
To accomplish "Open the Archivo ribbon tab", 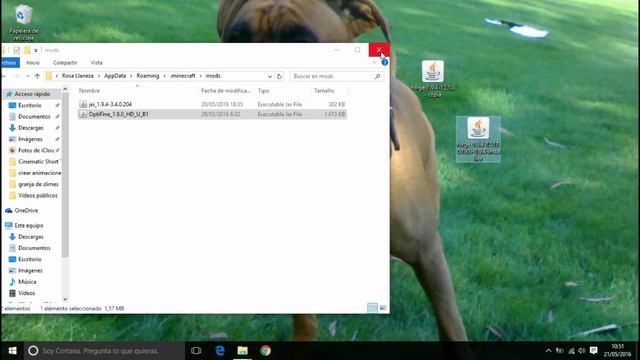I will click(10, 62).
